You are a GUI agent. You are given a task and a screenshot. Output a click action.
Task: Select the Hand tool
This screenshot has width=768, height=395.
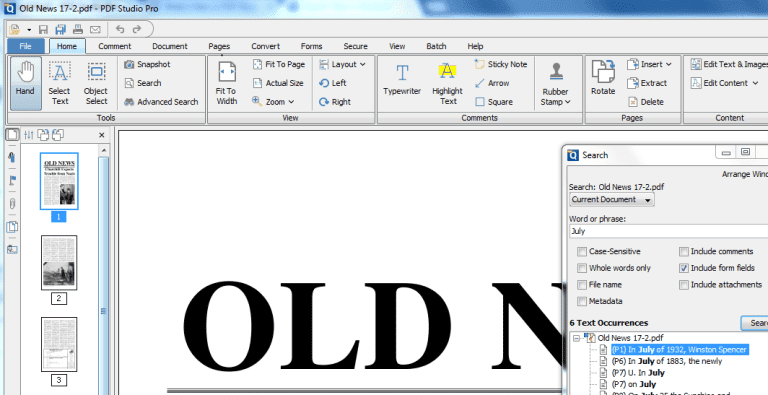[25, 83]
